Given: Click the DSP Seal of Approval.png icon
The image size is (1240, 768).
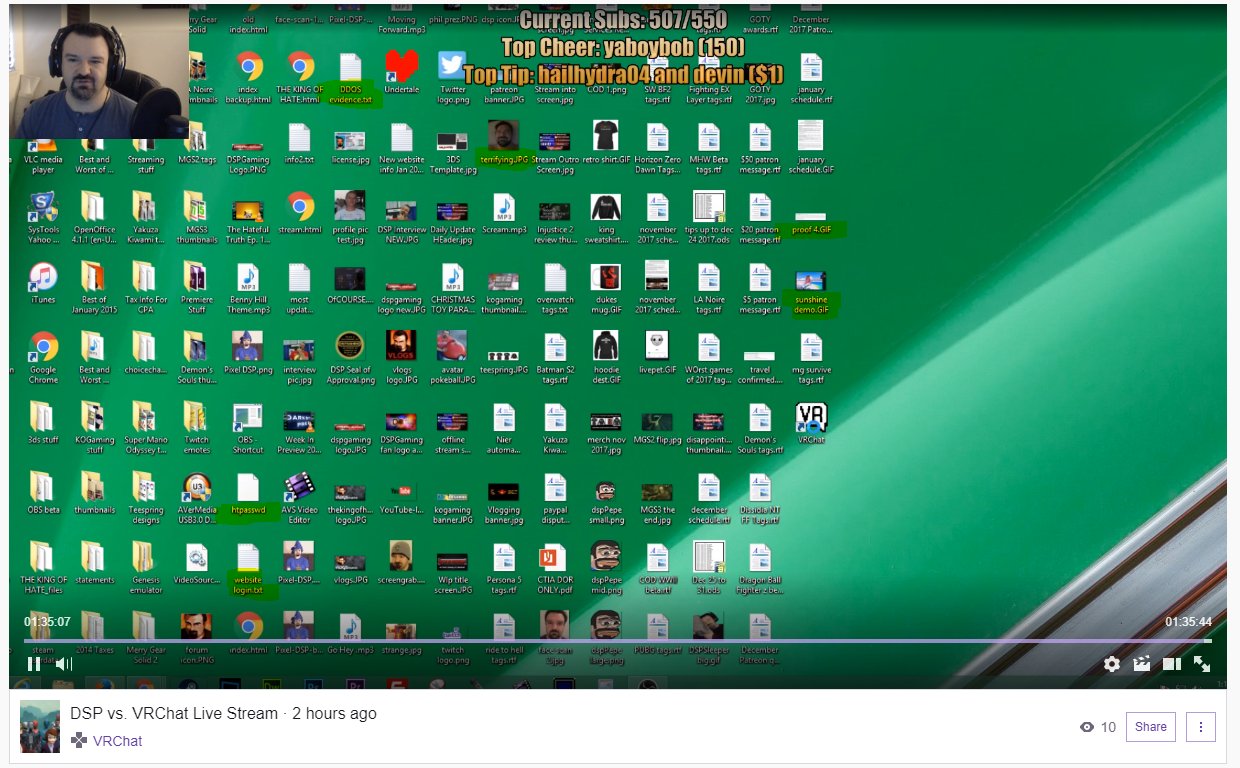Looking at the screenshot, I should (x=350, y=347).
